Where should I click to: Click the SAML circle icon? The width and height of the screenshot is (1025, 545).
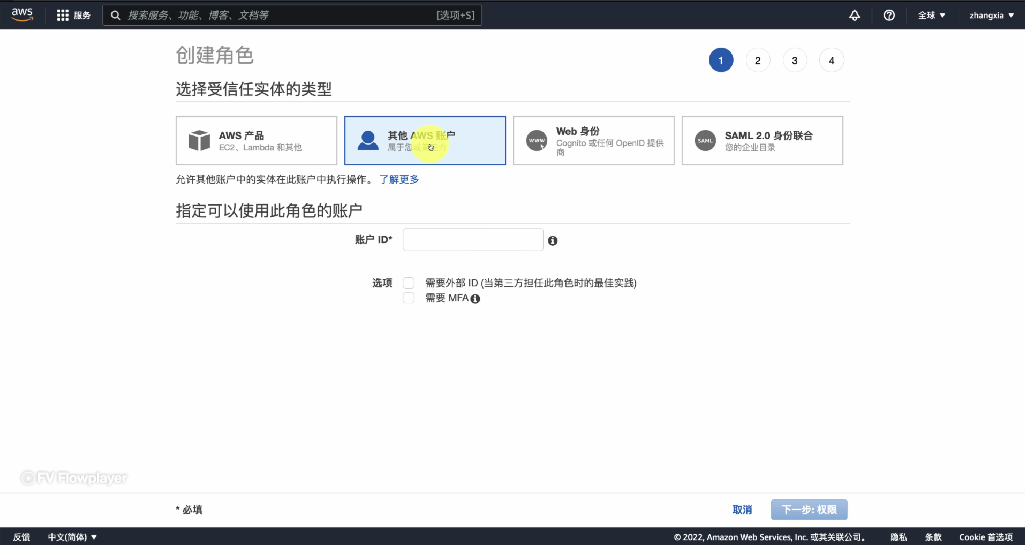pos(705,140)
